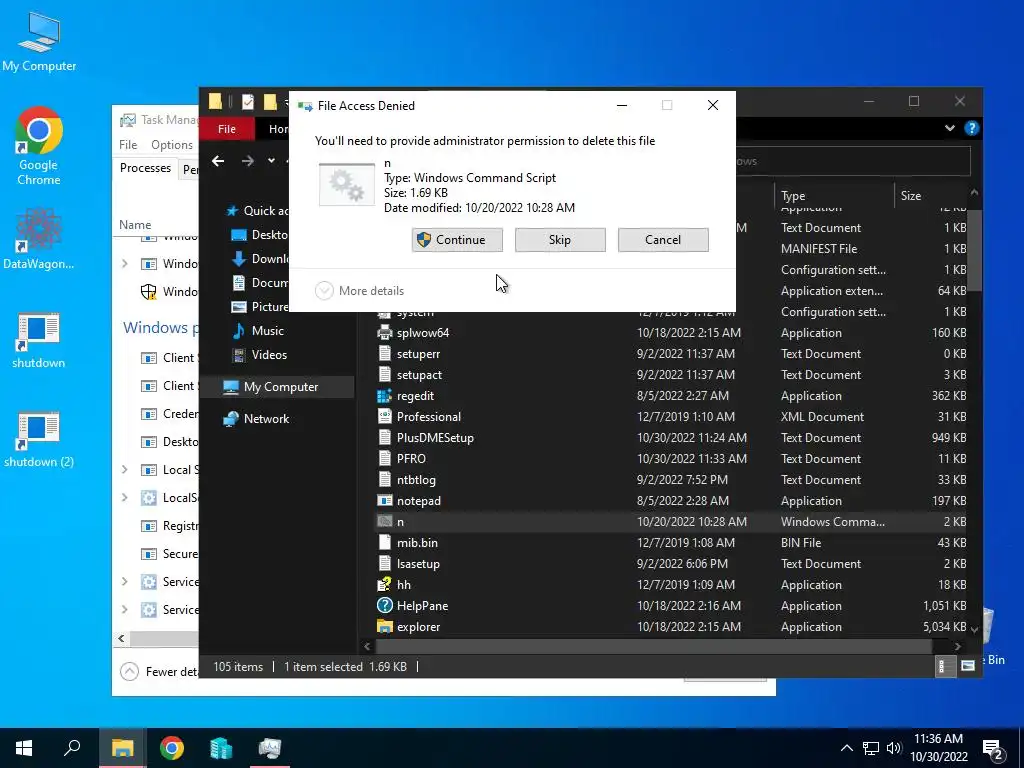This screenshot has width=1024, height=768.
Task: Expand the ribbon with chevron arrow
Action: tap(950, 129)
